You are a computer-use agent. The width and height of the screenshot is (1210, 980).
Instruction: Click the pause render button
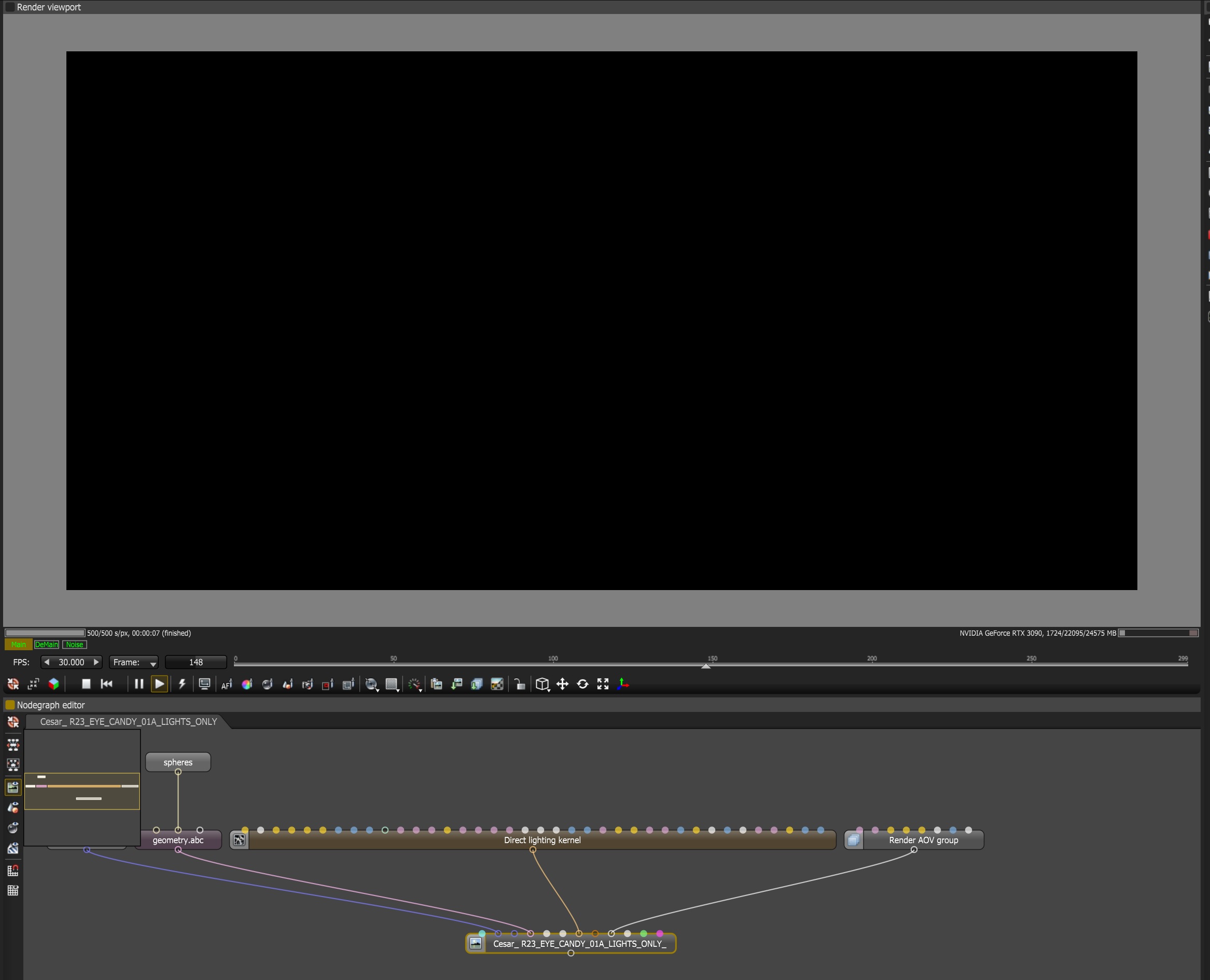[139, 683]
